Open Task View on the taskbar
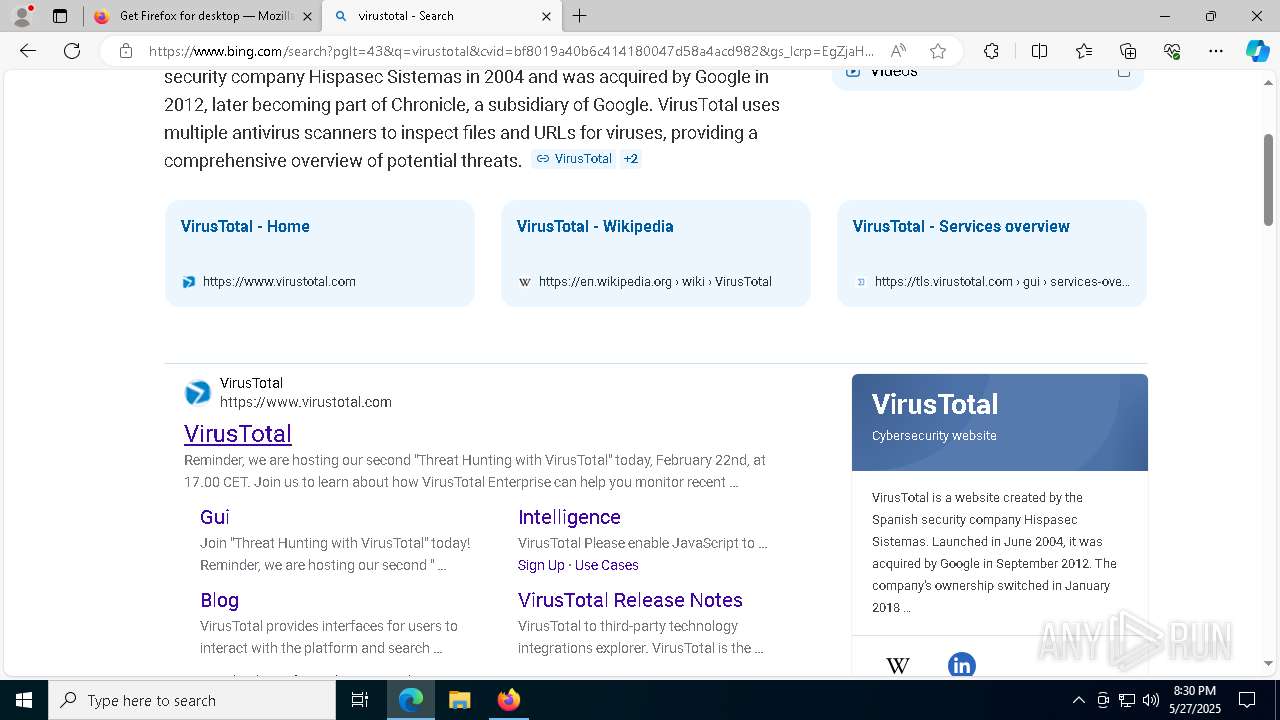The width and height of the screenshot is (1280, 720). coord(360,700)
